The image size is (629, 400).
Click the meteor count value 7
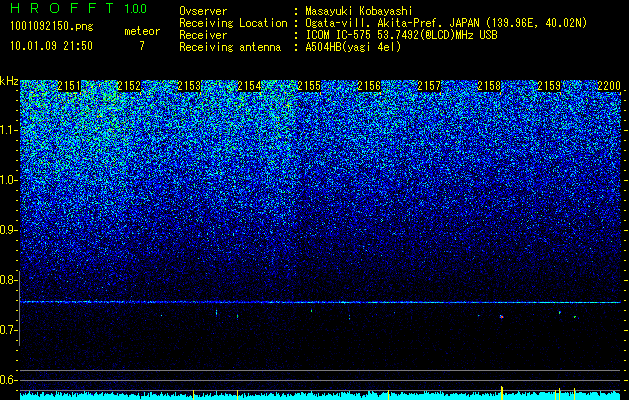coord(142,46)
